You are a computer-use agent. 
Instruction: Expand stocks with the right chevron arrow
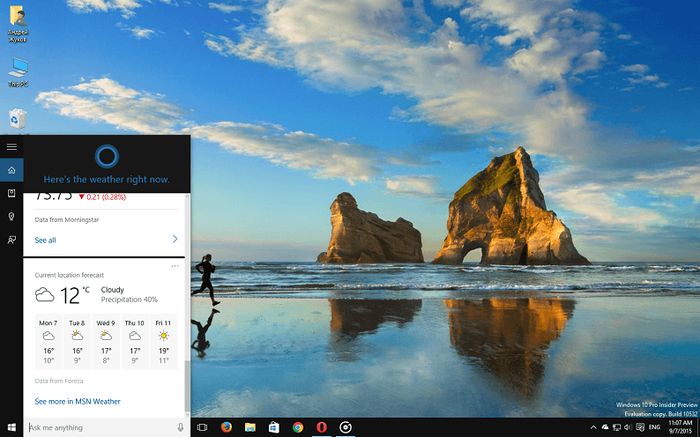click(175, 239)
